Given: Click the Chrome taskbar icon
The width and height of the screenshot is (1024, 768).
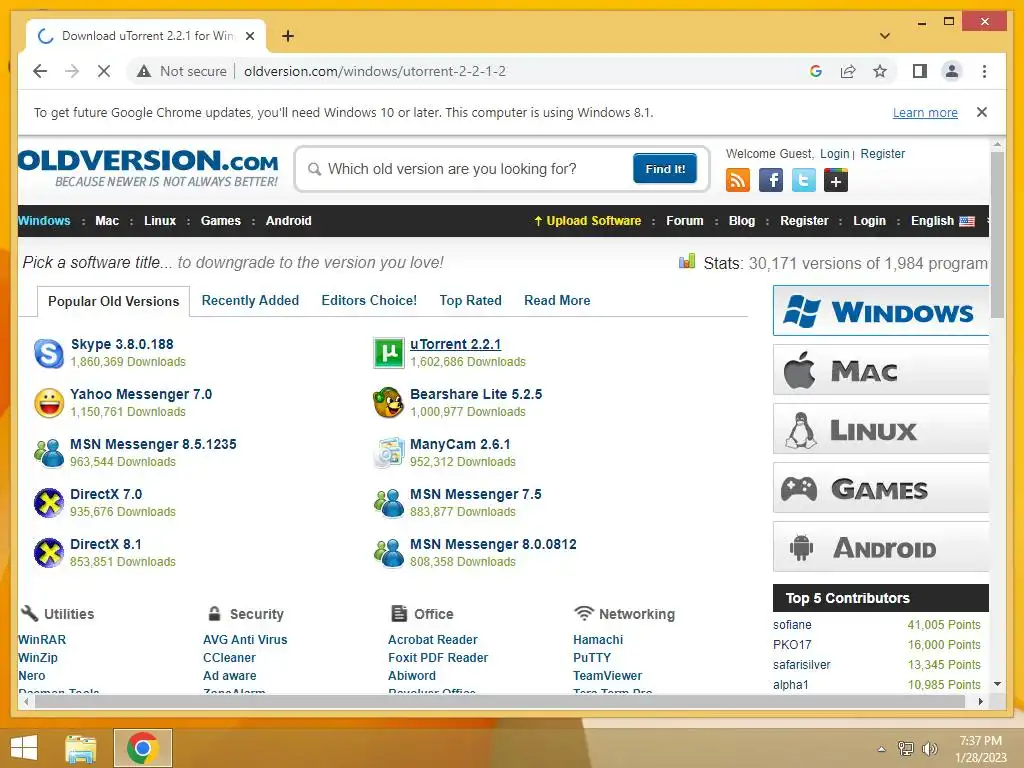Looking at the screenshot, I should pos(142,748).
